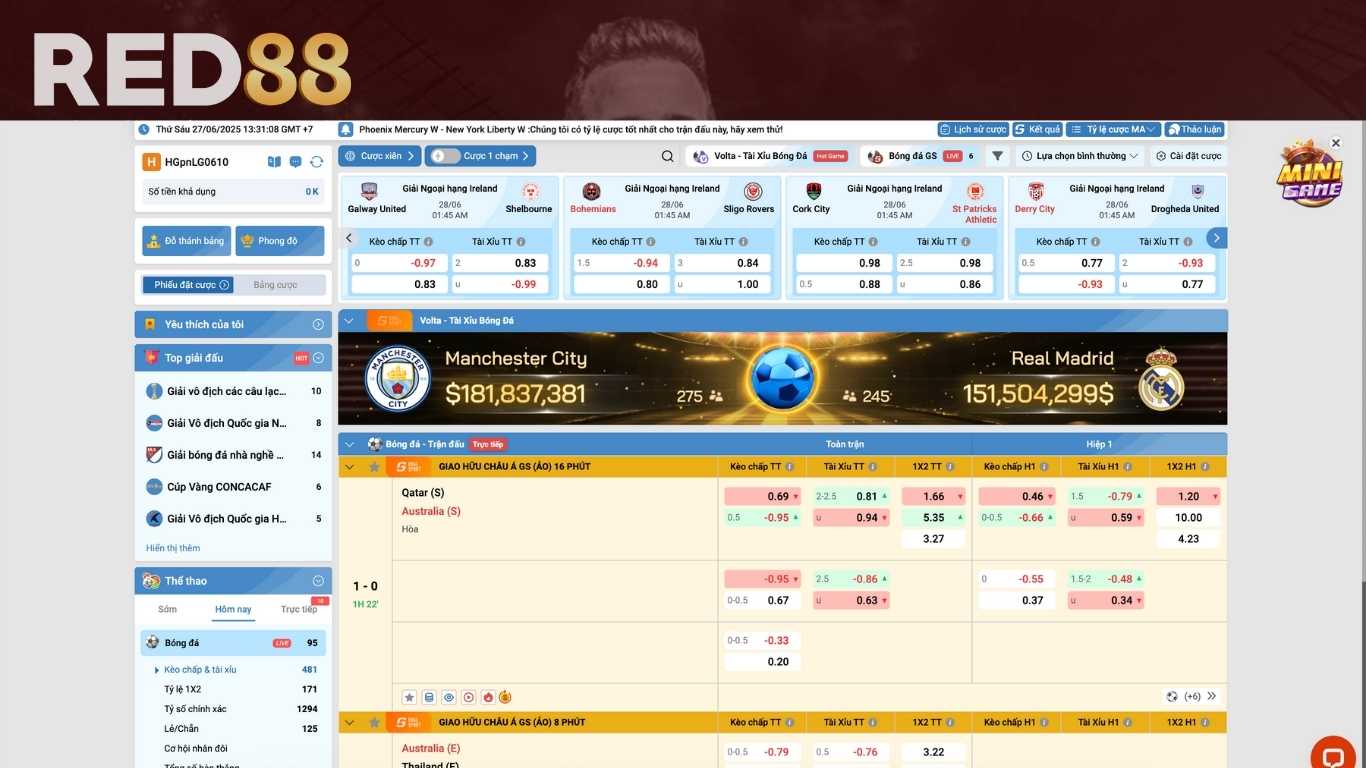Click info icon beside Kèo chấp TT in Cork City card
Screen dimensions: 1366x768
pyautogui.click(x=873, y=242)
